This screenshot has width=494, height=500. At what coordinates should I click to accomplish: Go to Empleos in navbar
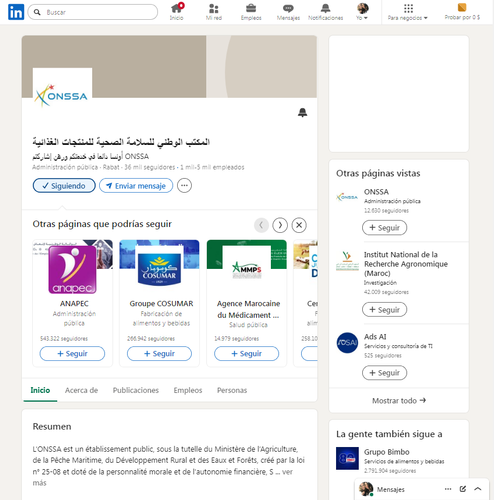[251, 12]
